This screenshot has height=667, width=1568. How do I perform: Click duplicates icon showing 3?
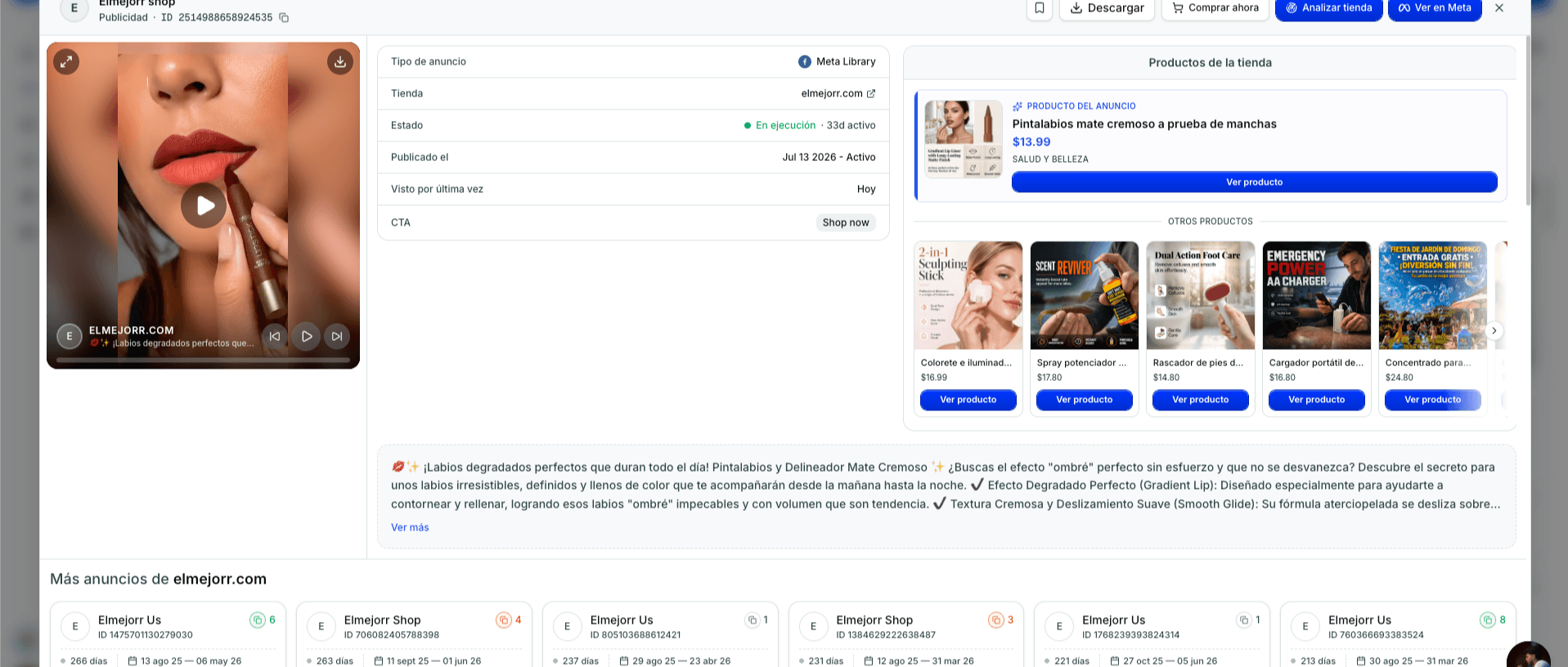click(996, 620)
